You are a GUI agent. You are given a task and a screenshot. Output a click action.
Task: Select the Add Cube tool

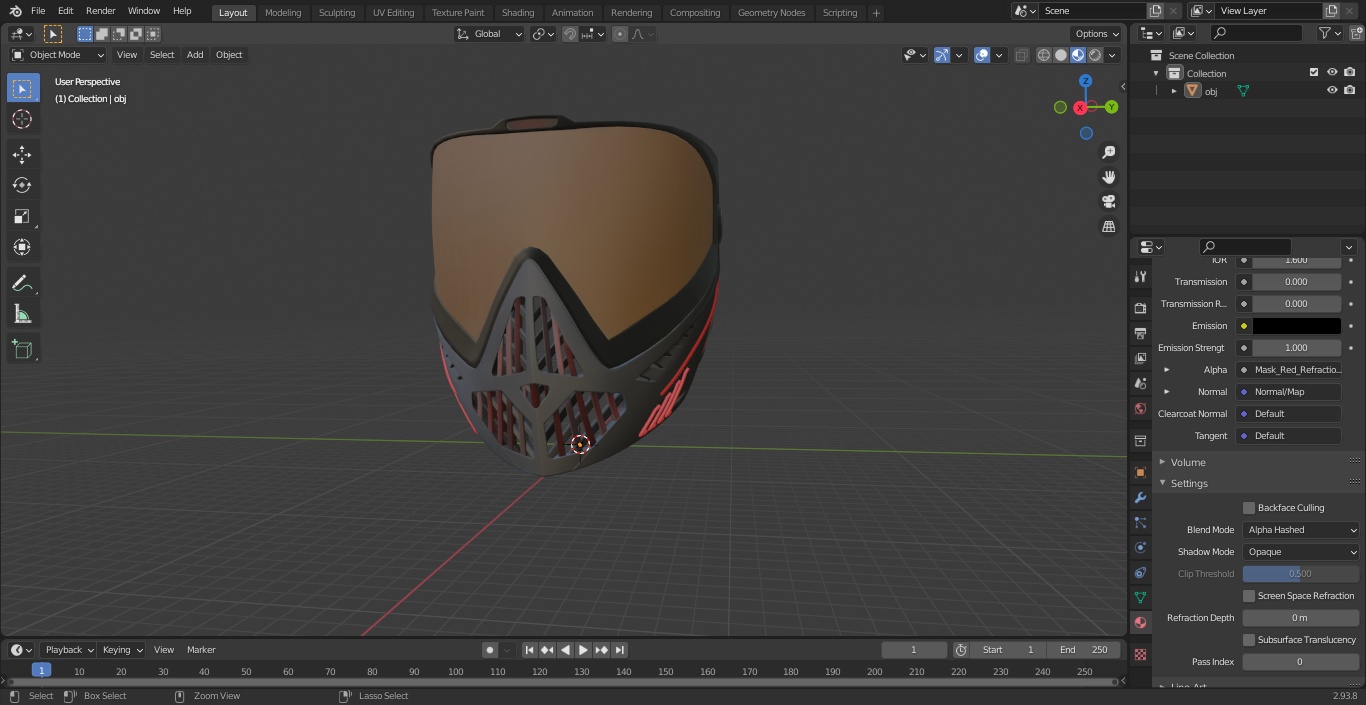click(22, 349)
